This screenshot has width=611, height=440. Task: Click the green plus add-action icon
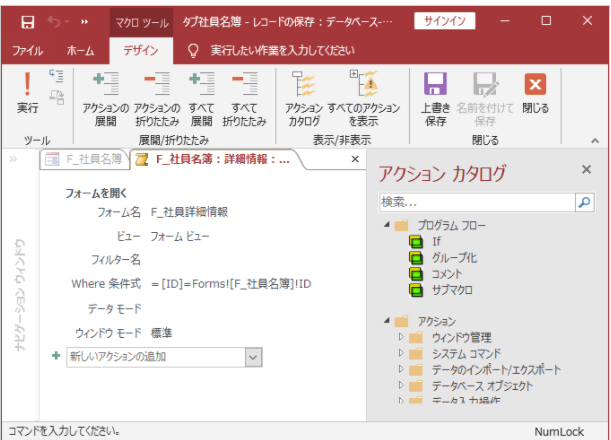click(56, 355)
